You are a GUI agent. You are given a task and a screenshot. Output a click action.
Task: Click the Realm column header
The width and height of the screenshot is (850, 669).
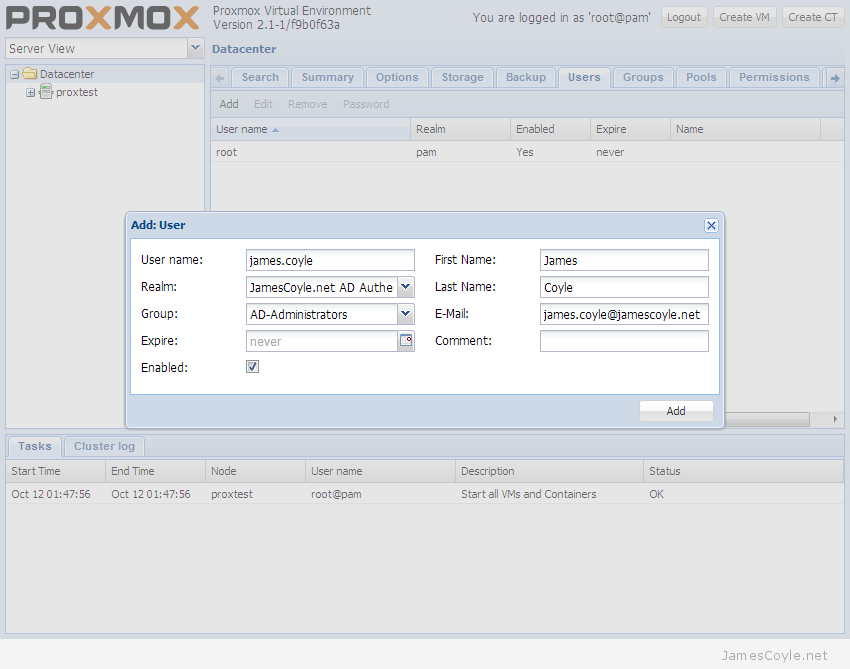point(460,130)
